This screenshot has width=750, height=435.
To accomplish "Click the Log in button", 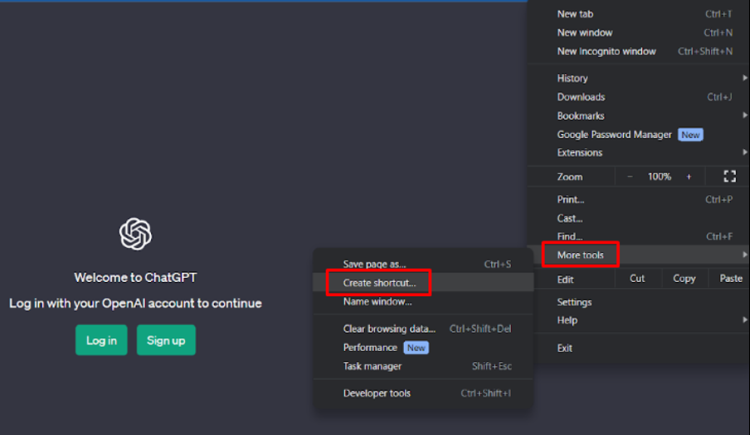I will click(x=101, y=340).
